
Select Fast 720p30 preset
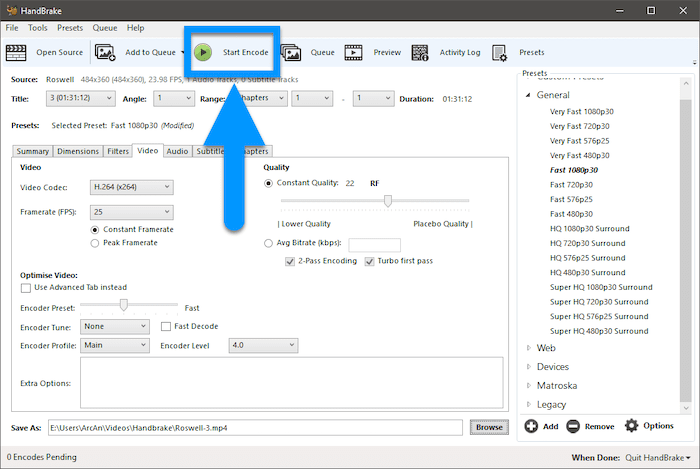571,185
